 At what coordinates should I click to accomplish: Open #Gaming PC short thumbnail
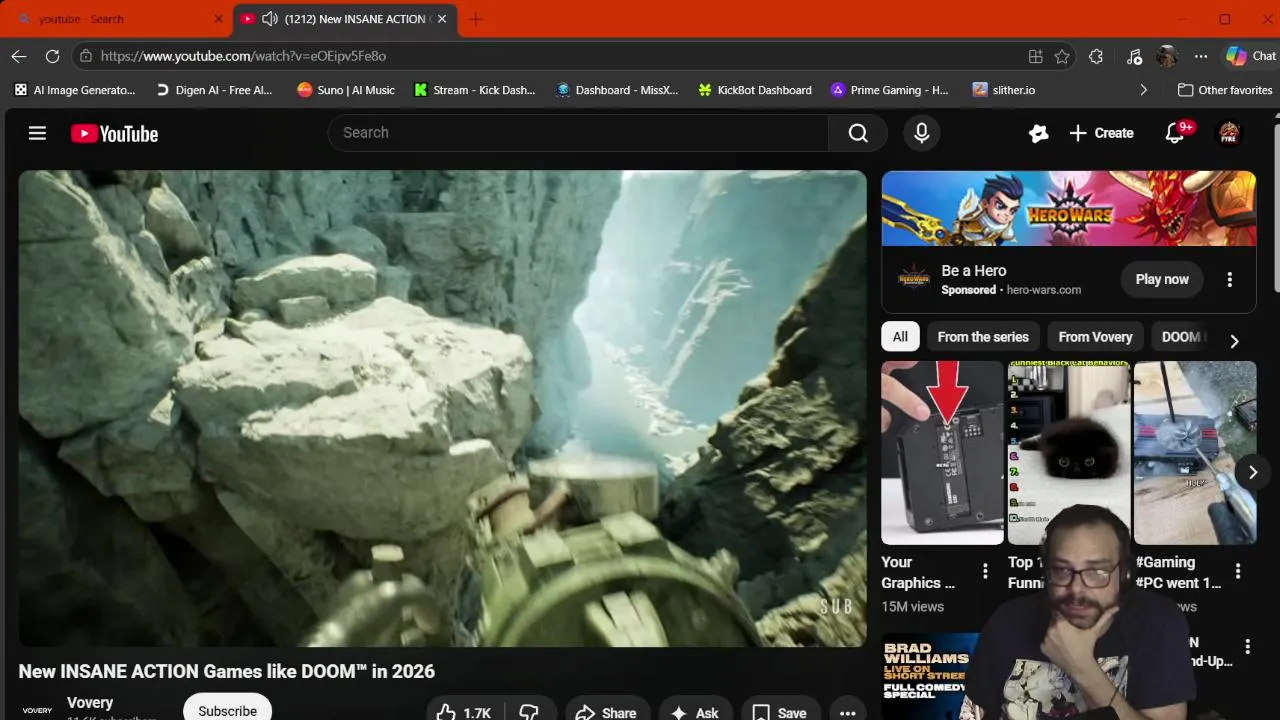(1195, 453)
